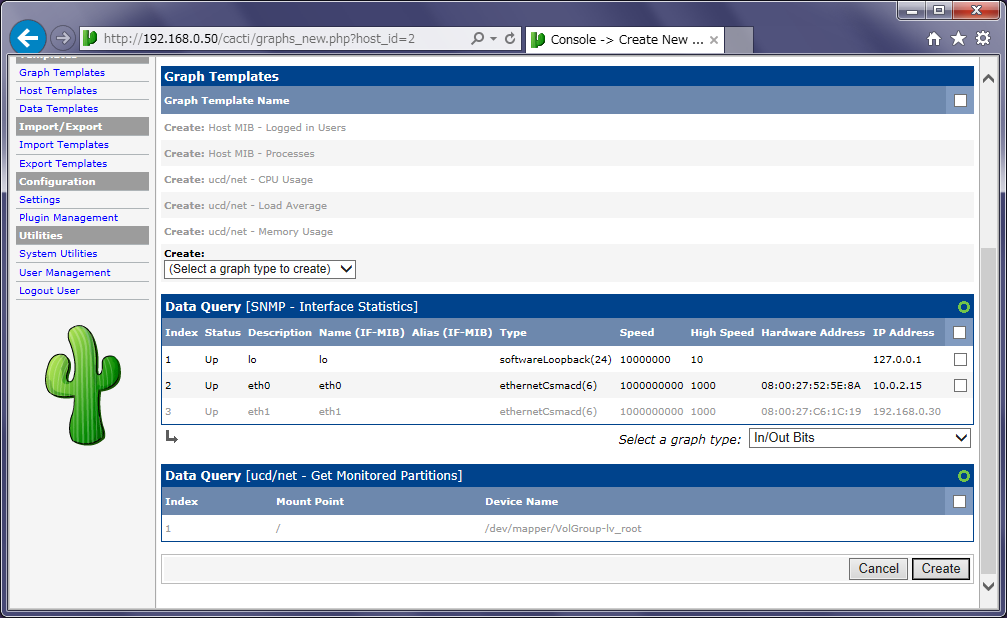
Task: Open Export Templates link
Action: click(63, 164)
